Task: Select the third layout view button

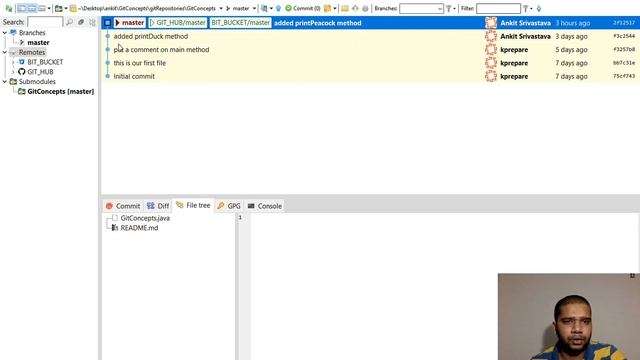Action: 42,9
